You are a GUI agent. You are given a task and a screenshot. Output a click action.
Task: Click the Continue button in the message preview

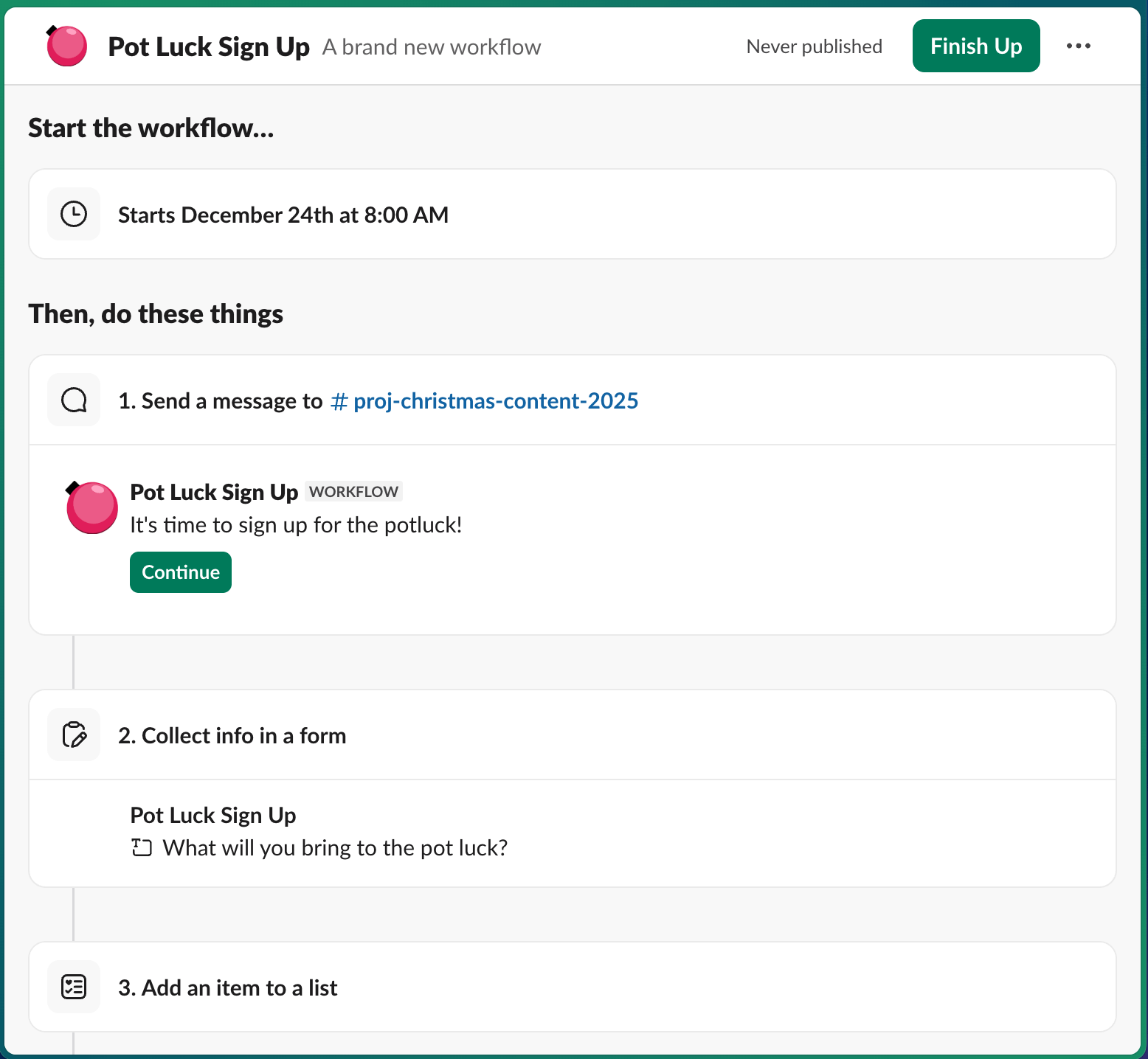(x=180, y=572)
